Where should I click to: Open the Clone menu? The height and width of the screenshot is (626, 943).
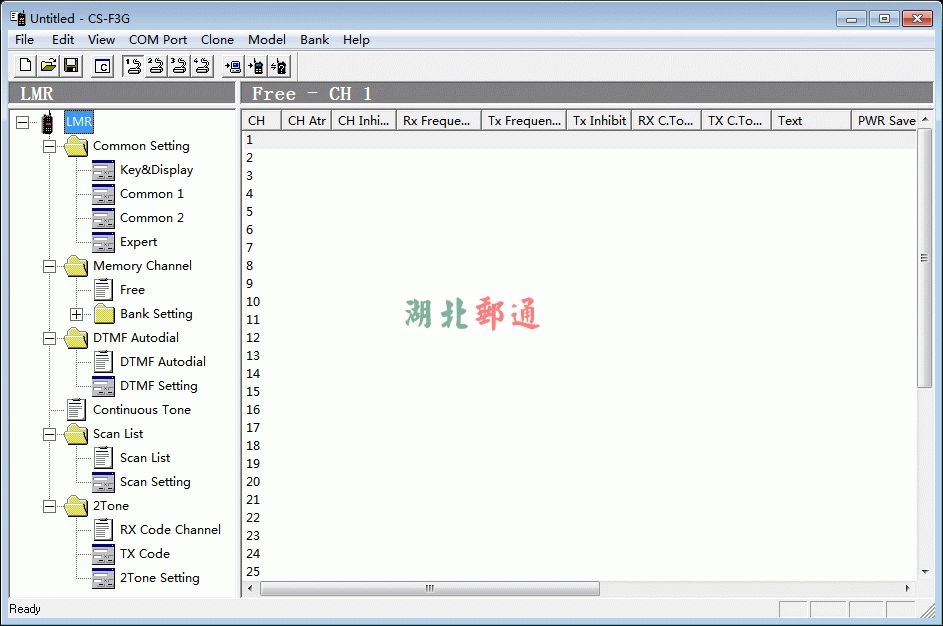coord(217,40)
